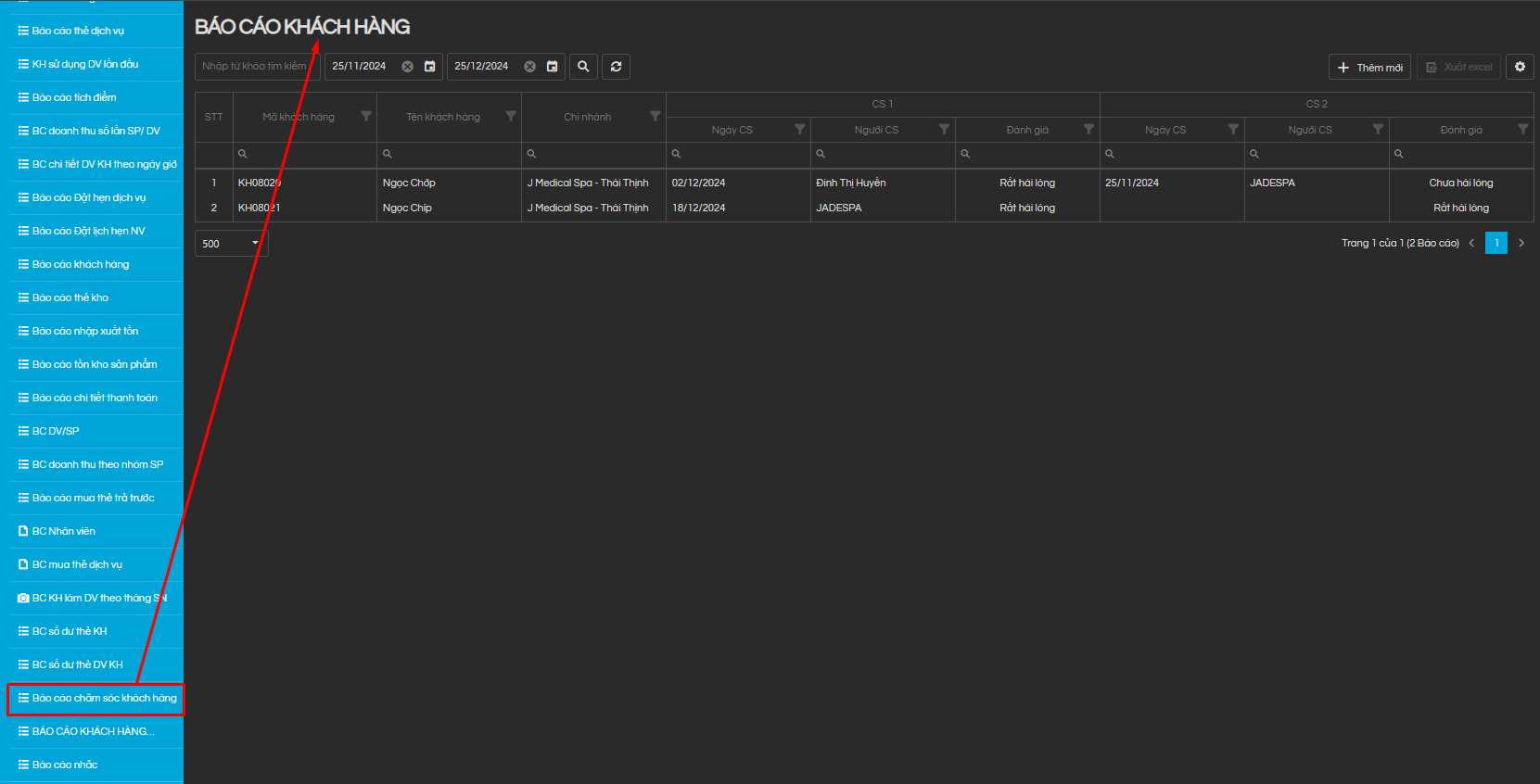
Task: Open the start date calendar picker
Action: pos(430,67)
